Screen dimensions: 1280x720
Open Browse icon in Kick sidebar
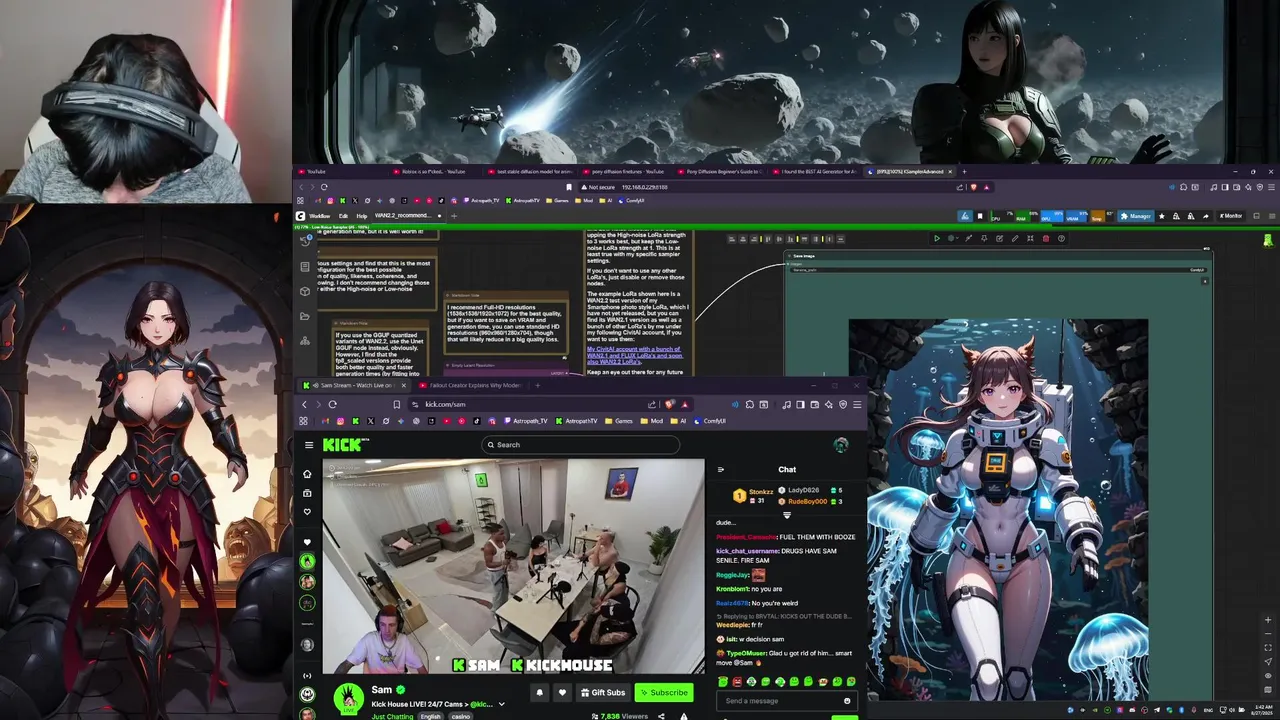pos(307,493)
